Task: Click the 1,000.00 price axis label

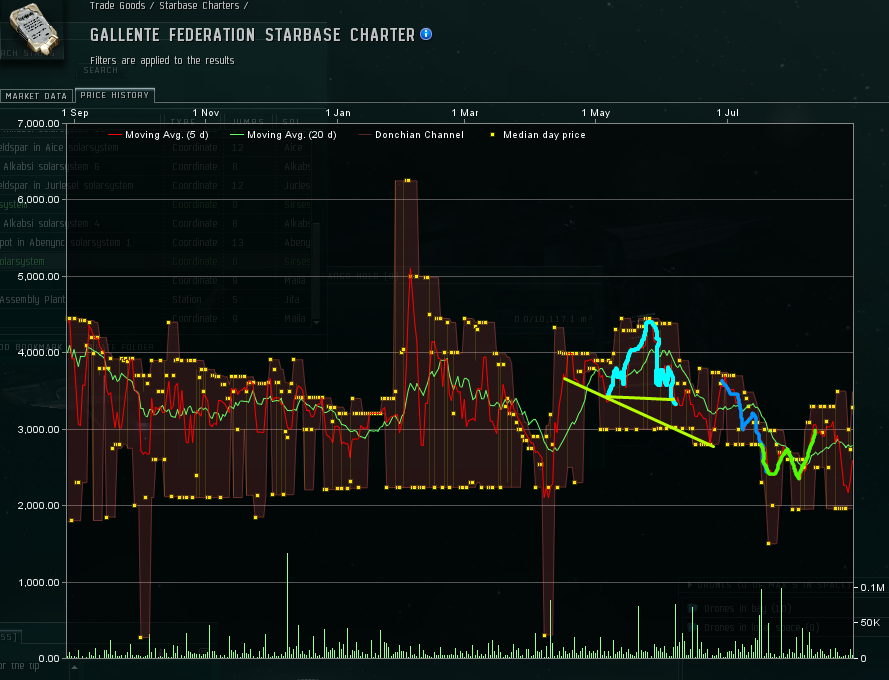Action: pos(39,582)
